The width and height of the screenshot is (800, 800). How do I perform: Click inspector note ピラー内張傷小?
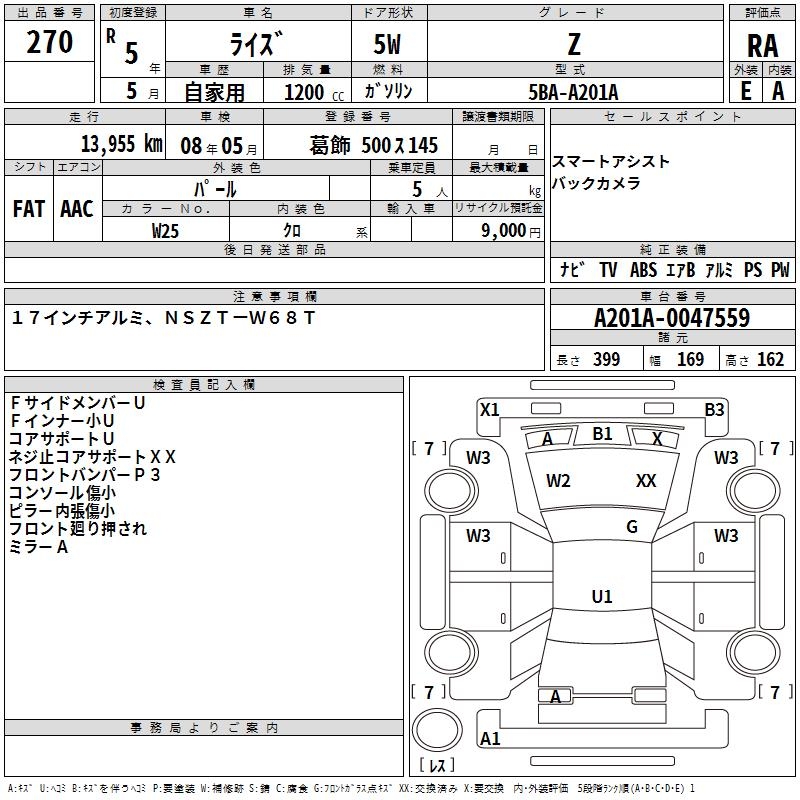62,511
